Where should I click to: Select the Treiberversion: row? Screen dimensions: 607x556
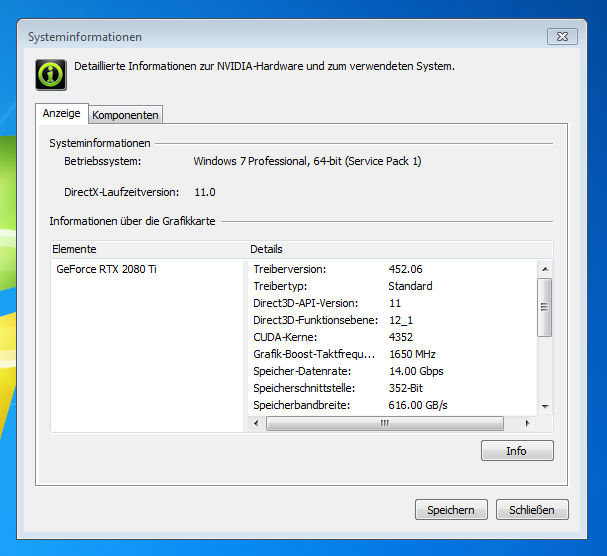click(x=392, y=269)
